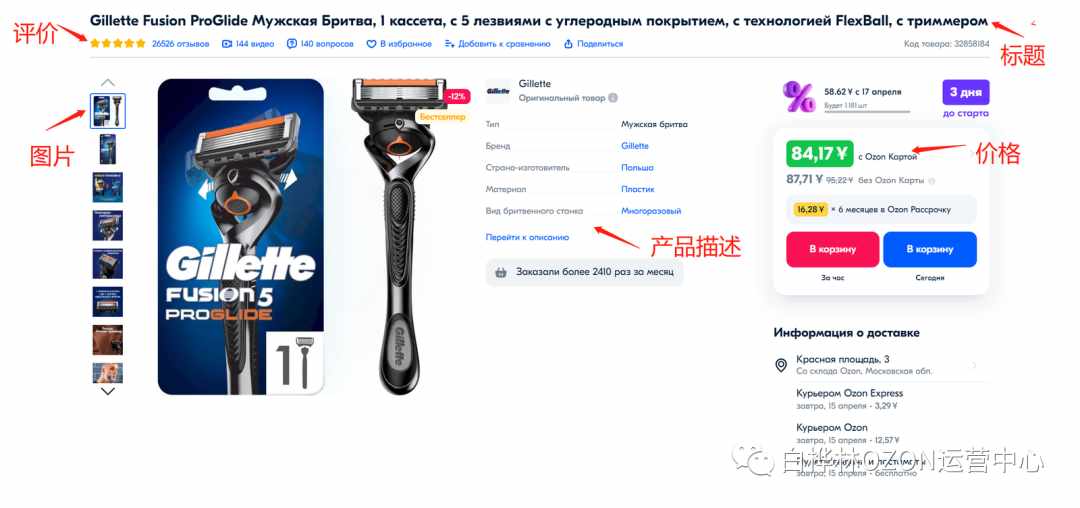
Task: Show previous thumbnails with up chevron
Action: pyautogui.click(x=107, y=82)
